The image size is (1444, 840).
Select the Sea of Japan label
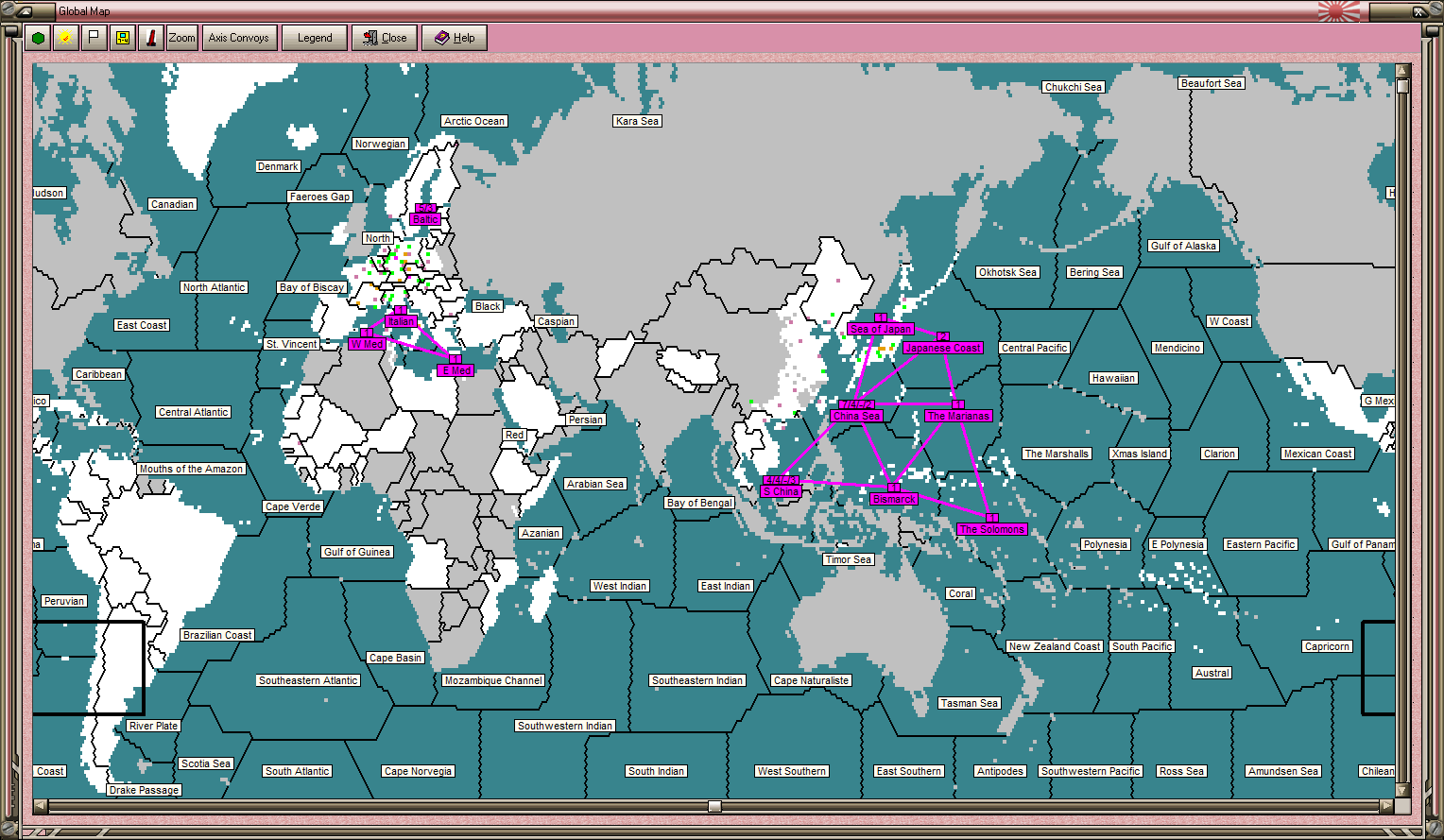click(x=880, y=329)
